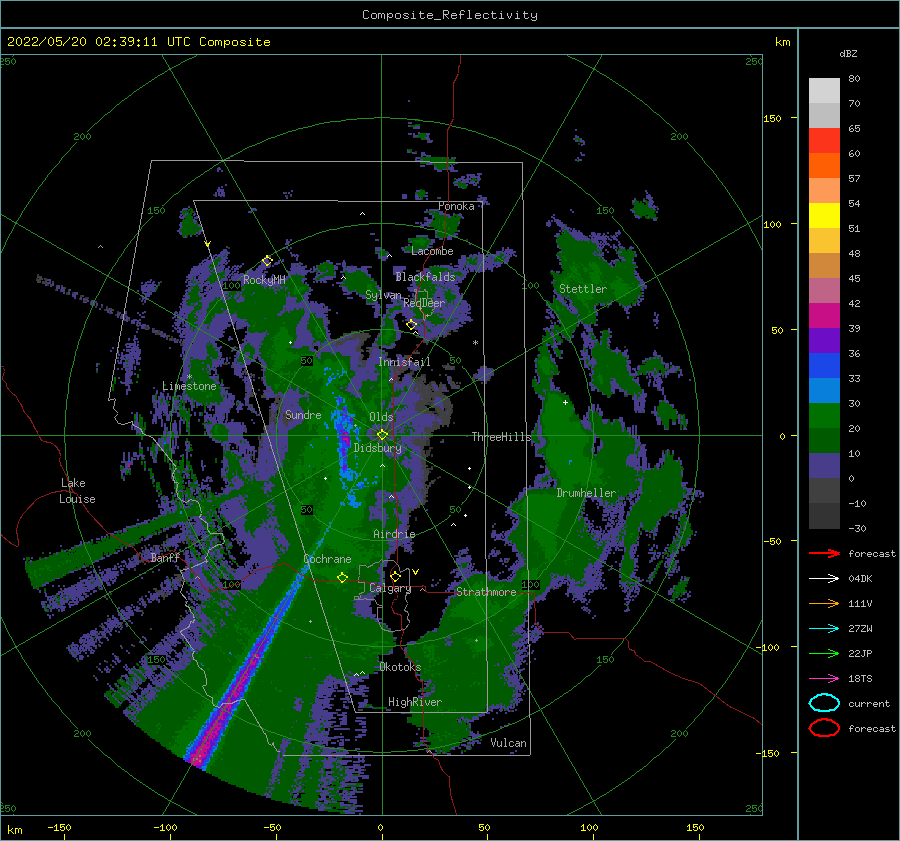This screenshot has height=841, width=900.
Task: Click the 33 dBZ blue color swatch
Action: coord(824,390)
